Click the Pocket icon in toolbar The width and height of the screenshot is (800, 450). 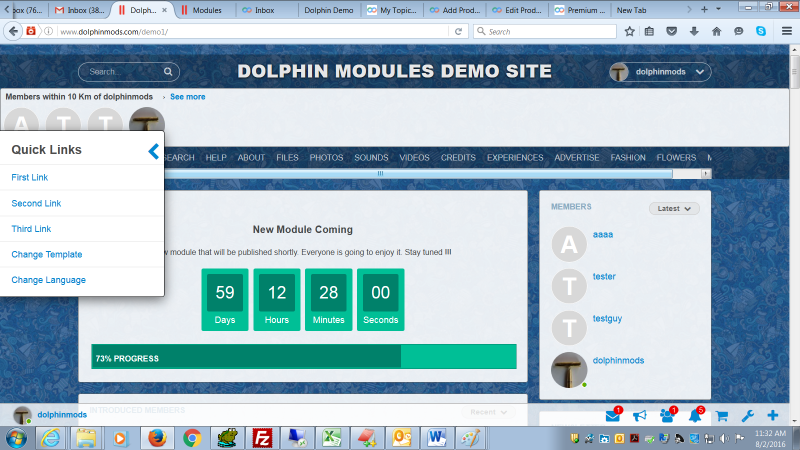tap(671, 32)
